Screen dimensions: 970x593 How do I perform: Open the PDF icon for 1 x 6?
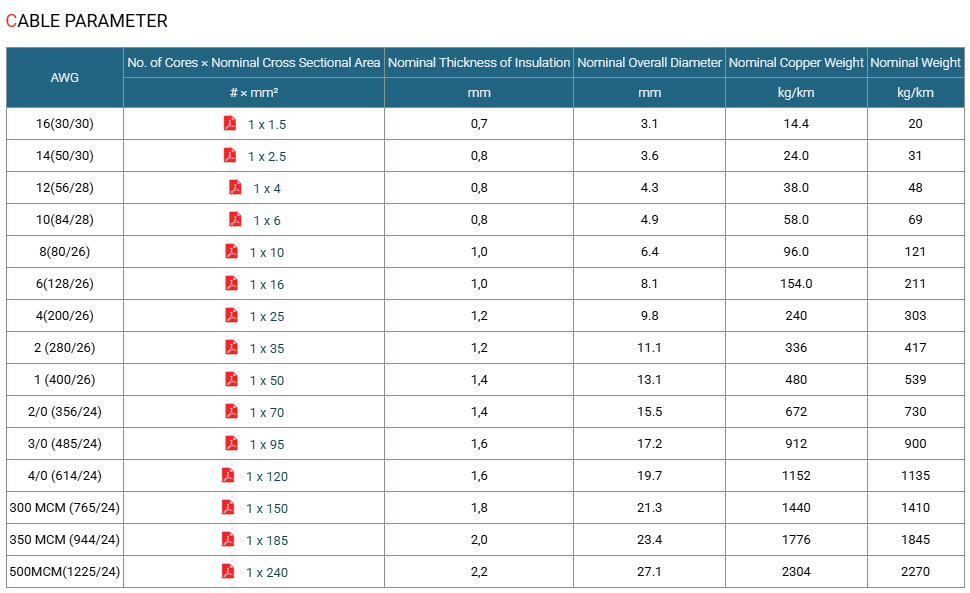235,219
